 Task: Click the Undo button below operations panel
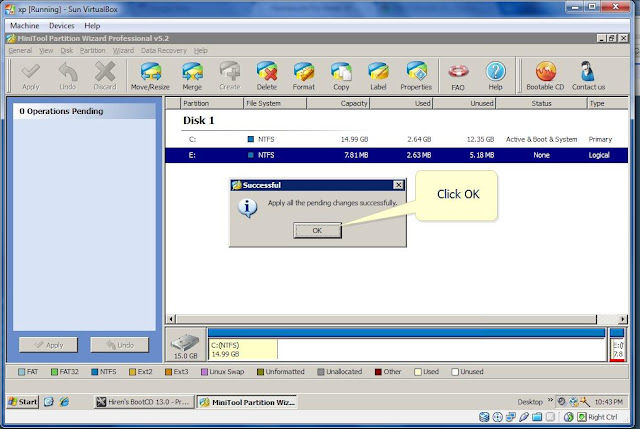click(120, 345)
